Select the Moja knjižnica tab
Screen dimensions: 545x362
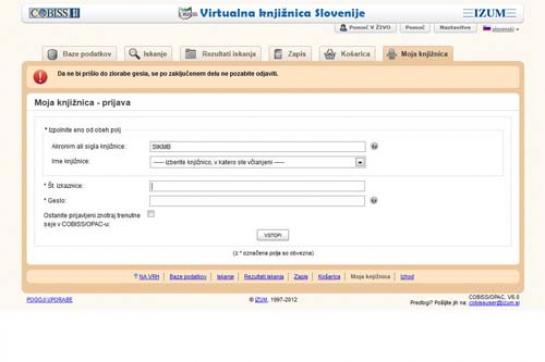coord(418,54)
